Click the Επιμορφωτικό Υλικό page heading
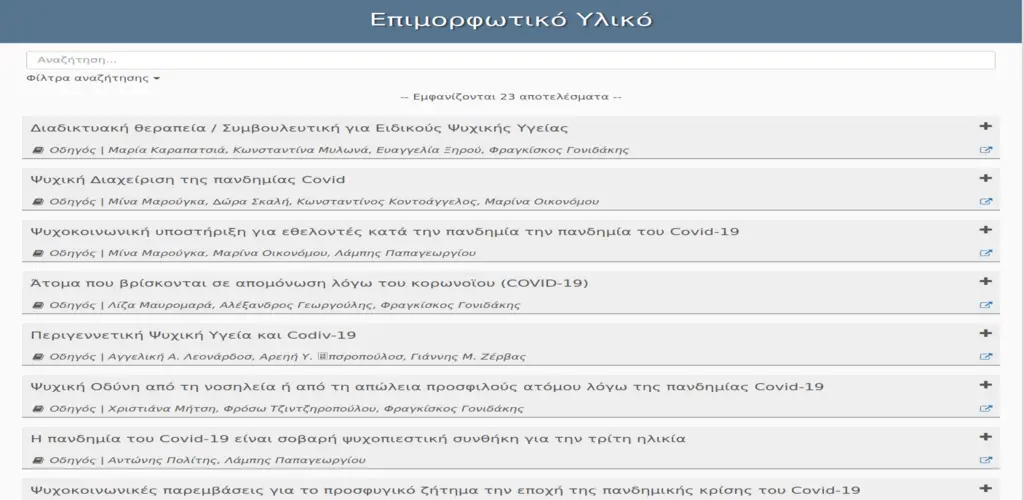This screenshot has height=500, width=1024. tap(511, 20)
